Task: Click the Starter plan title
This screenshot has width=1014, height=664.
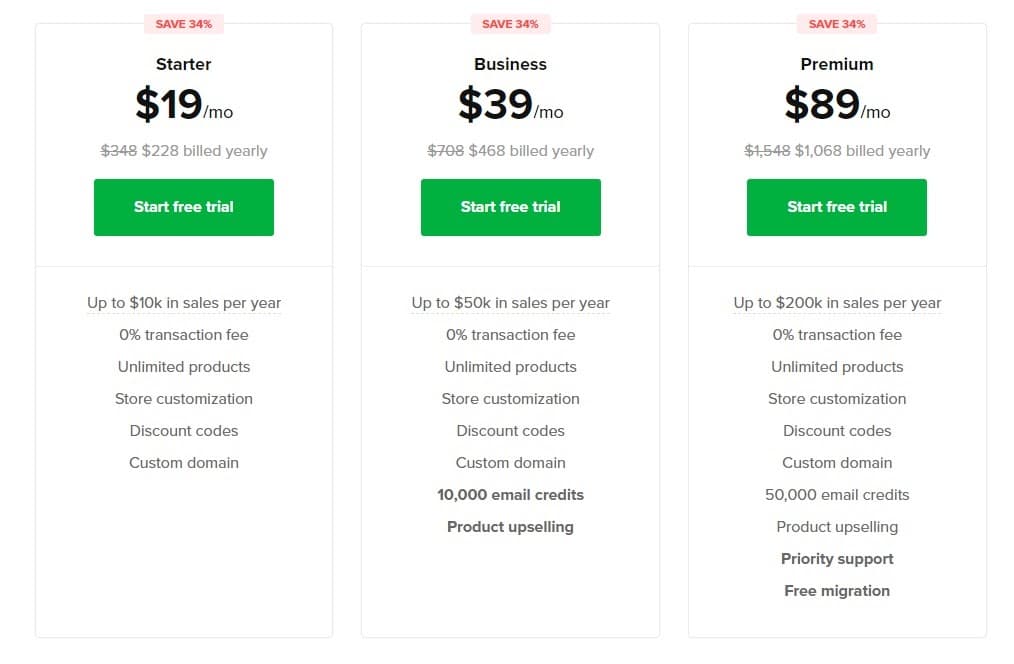Action: pyautogui.click(x=184, y=64)
